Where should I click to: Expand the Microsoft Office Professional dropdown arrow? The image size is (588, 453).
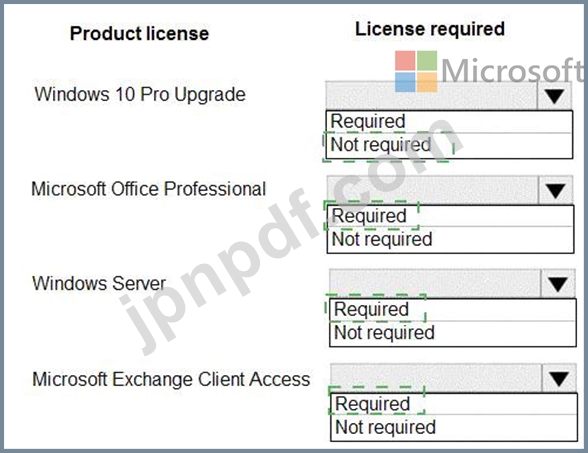tap(556, 190)
